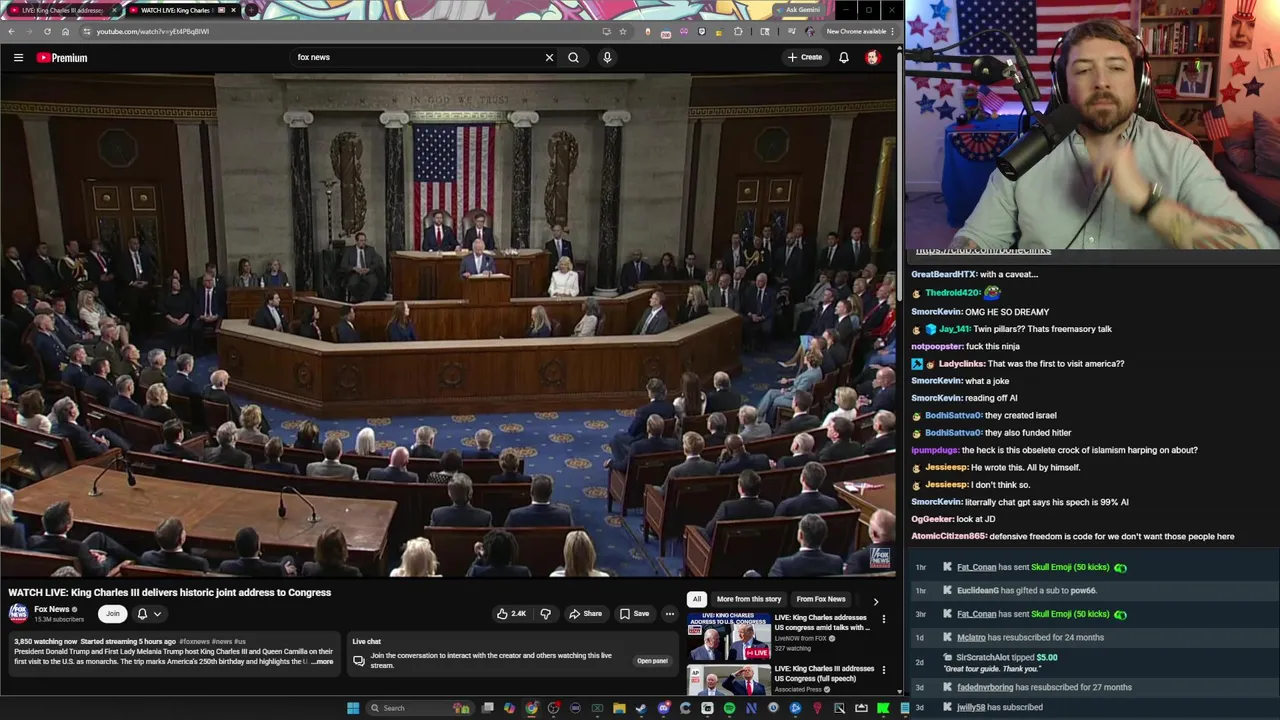
Task: Click the Join channel button
Action: point(112,614)
